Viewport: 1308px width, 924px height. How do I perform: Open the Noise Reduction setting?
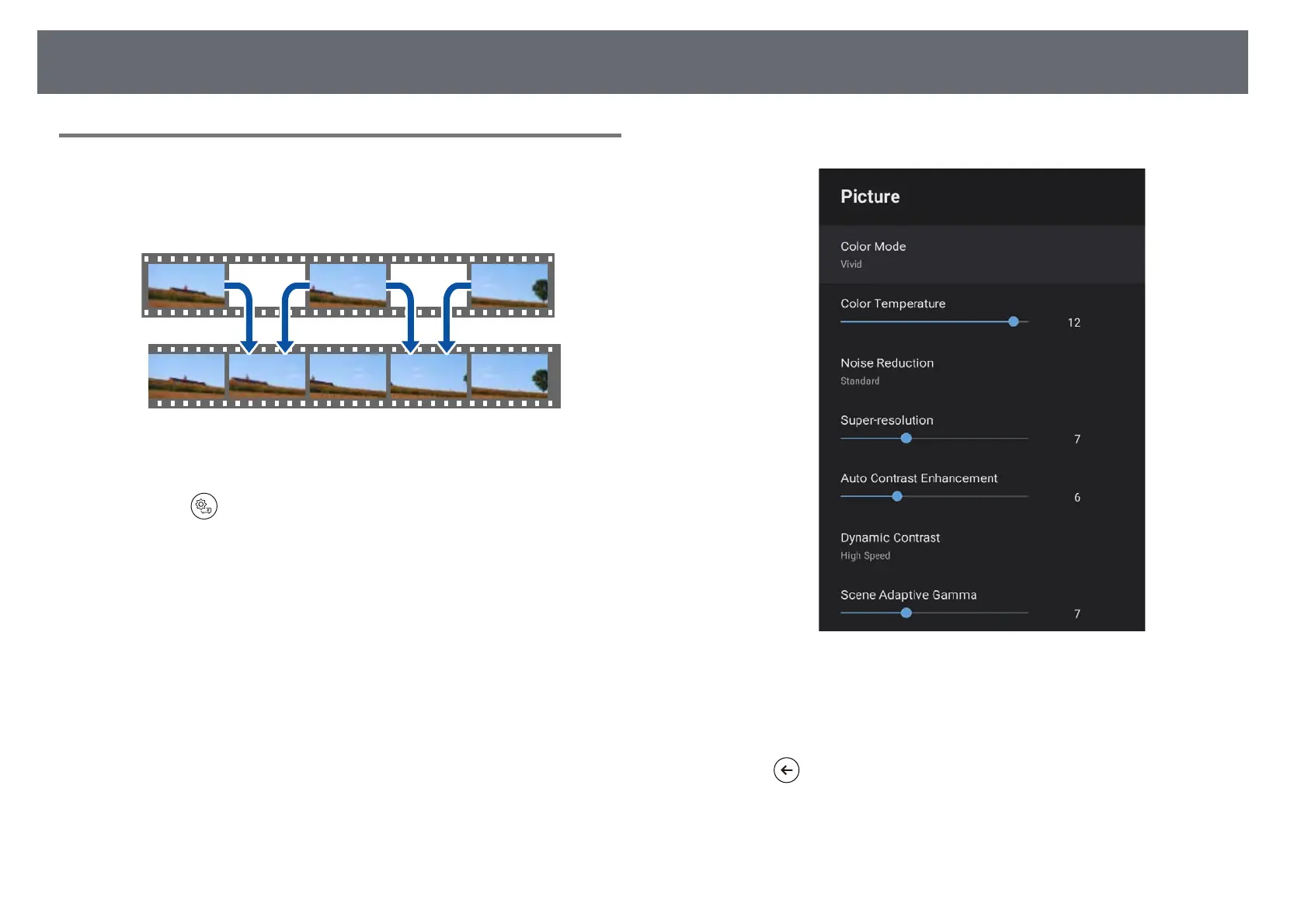click(x=982, y=371)
